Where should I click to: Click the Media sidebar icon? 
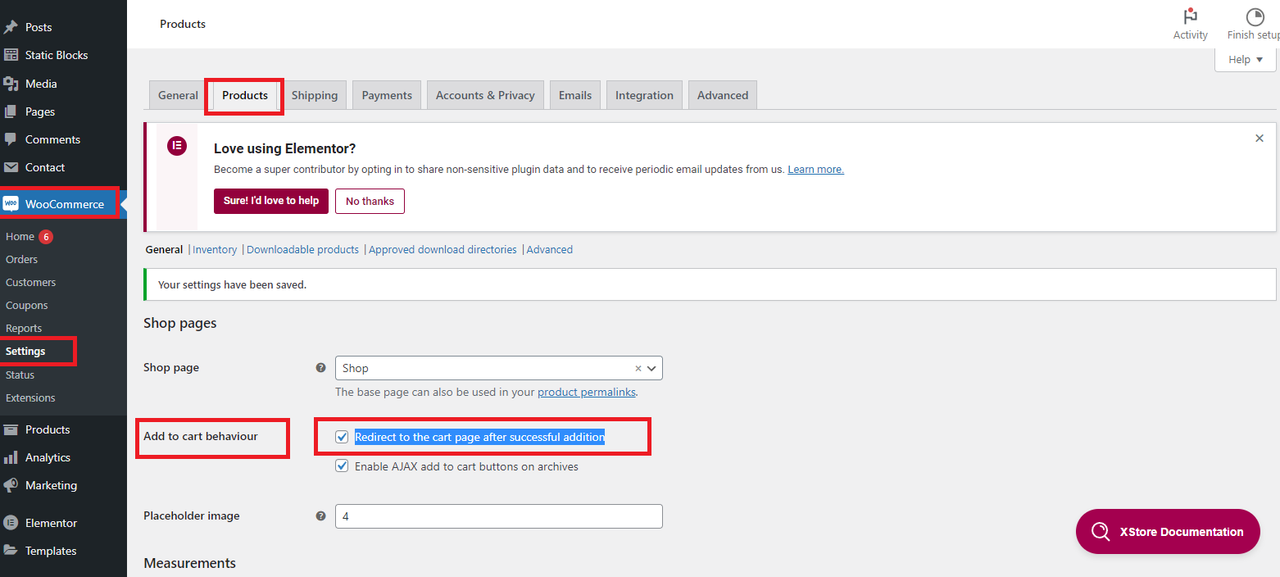click(11, 84)
